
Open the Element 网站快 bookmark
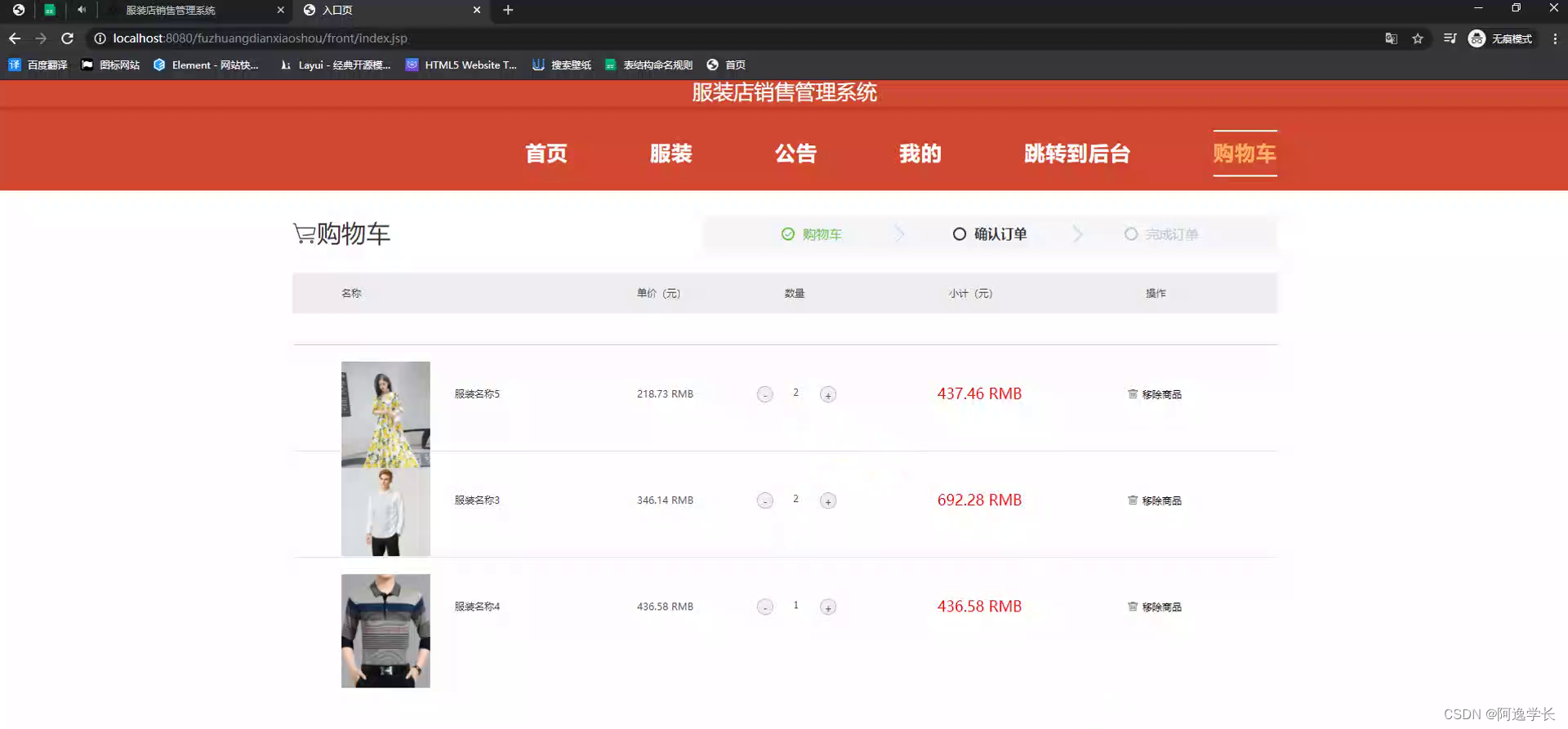[x=206, y=64]
